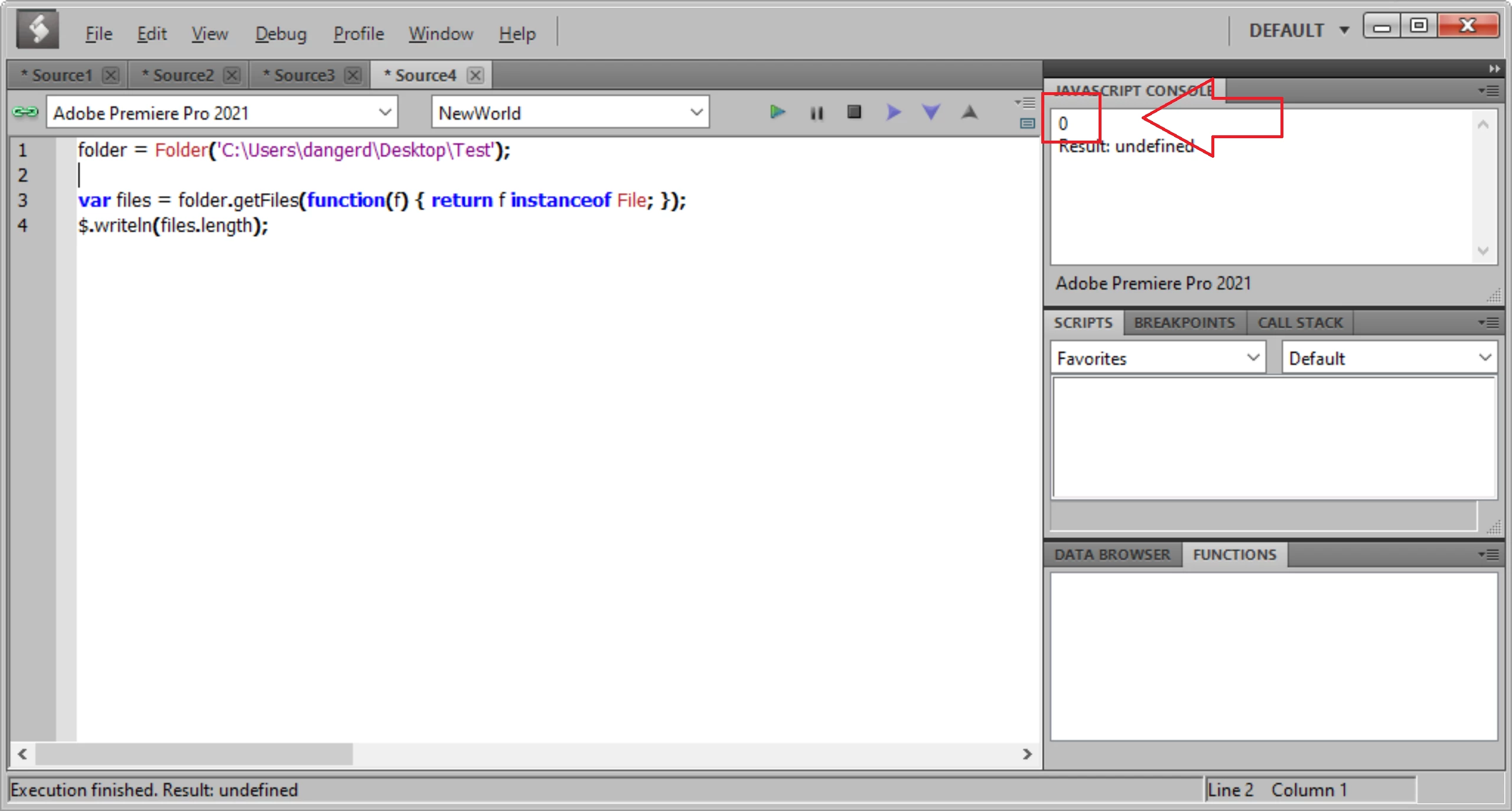Click the Stop execution square button
The image size is (1512, 811).
[854, 112]
